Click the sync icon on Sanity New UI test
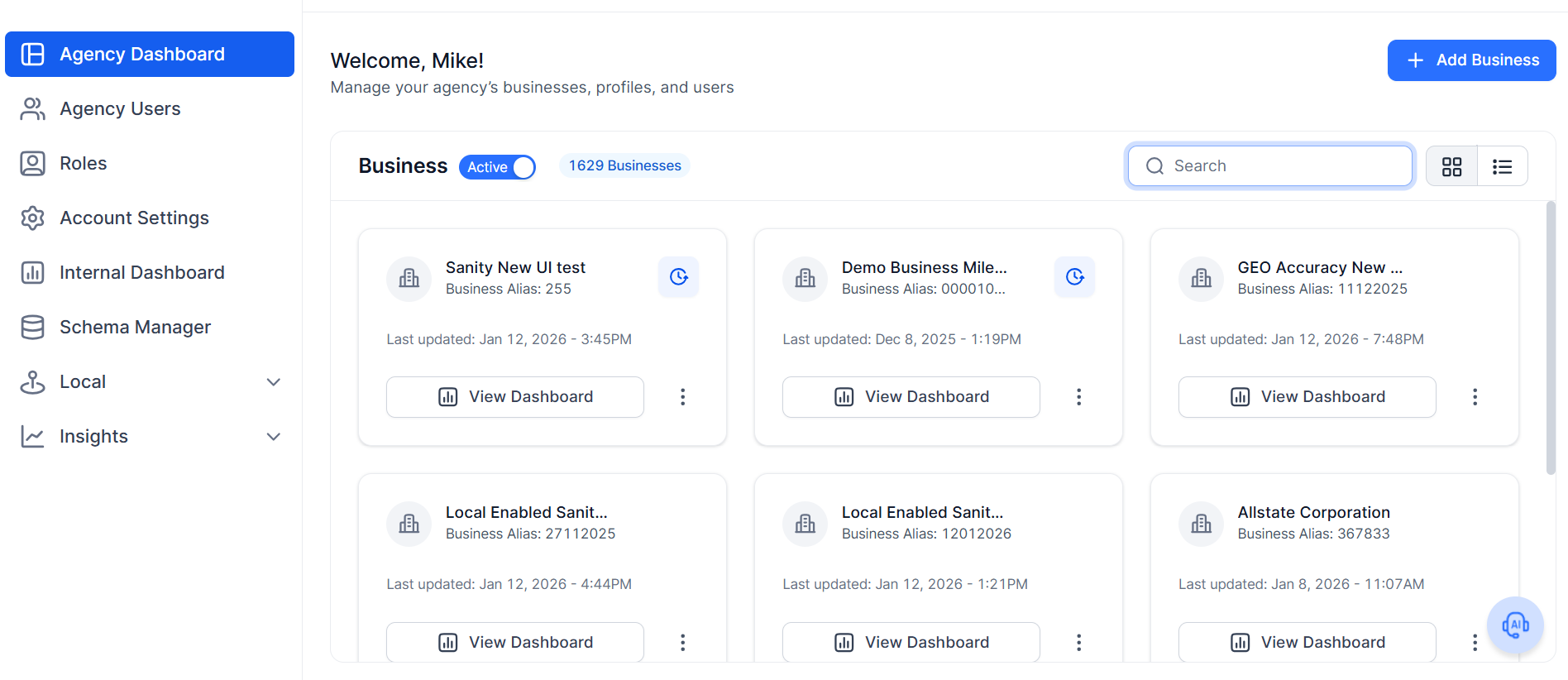 678,276
